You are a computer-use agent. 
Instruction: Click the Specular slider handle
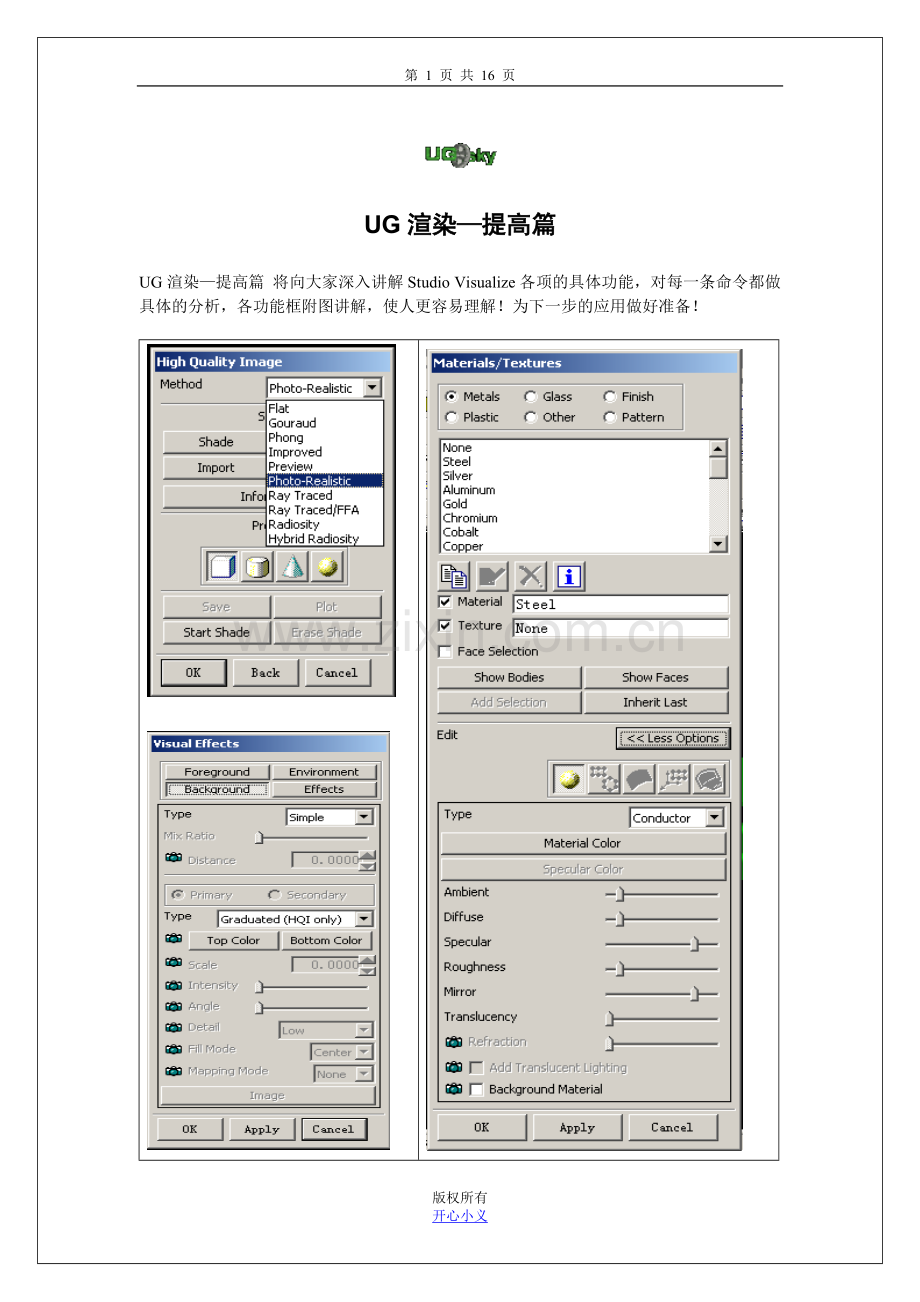pyautogui.click(x=695, y=943)
